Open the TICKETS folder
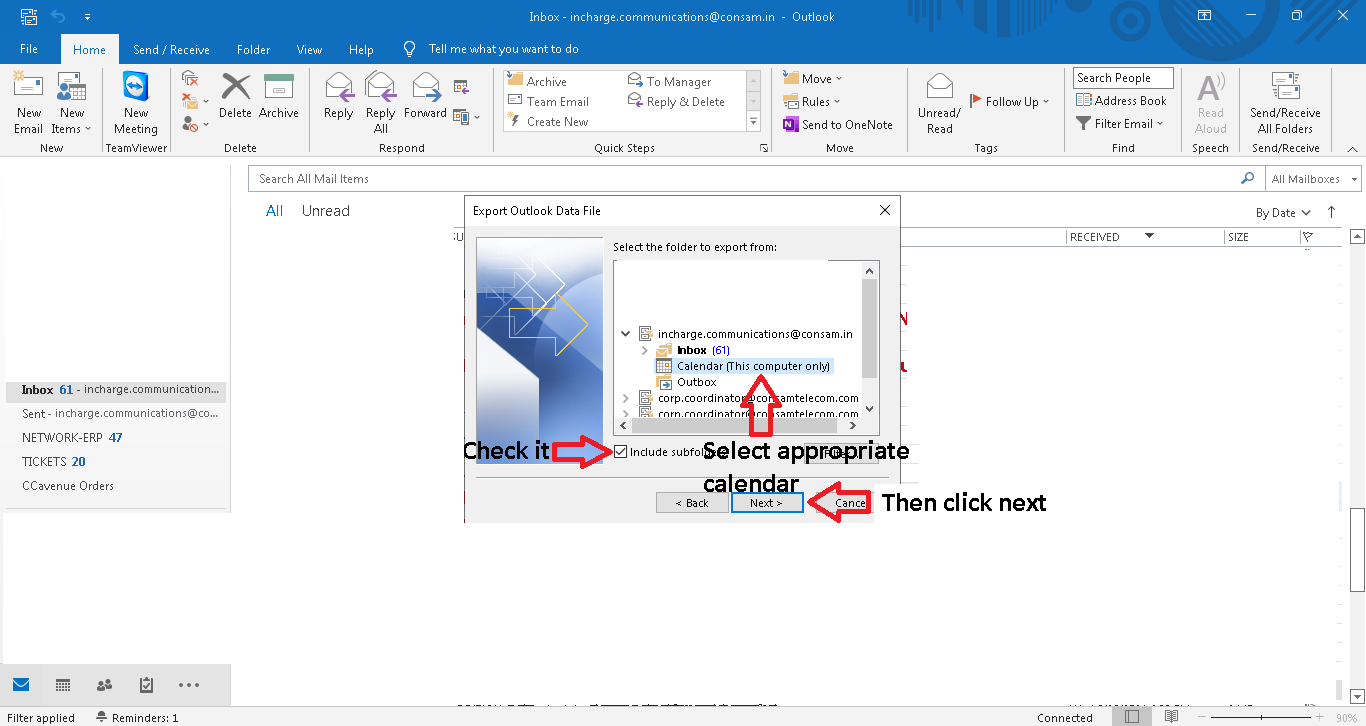 coord(115,461)
